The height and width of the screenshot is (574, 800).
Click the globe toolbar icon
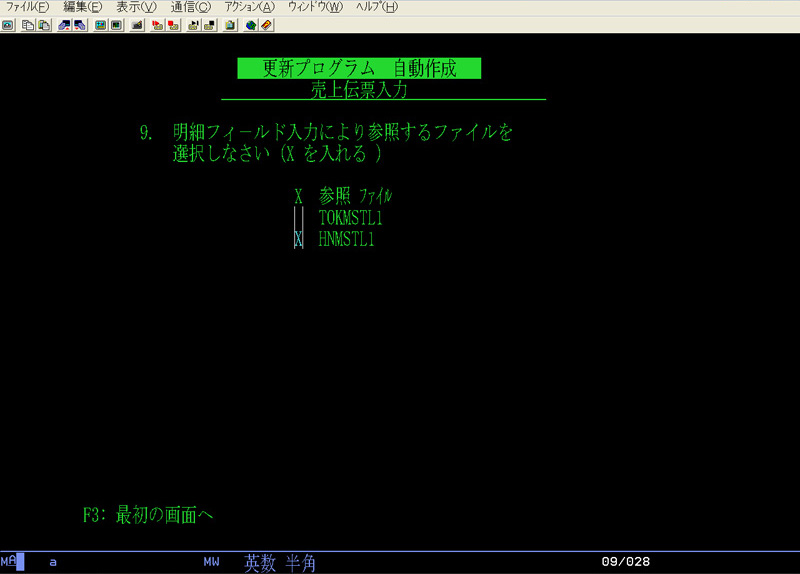[251, 25]
